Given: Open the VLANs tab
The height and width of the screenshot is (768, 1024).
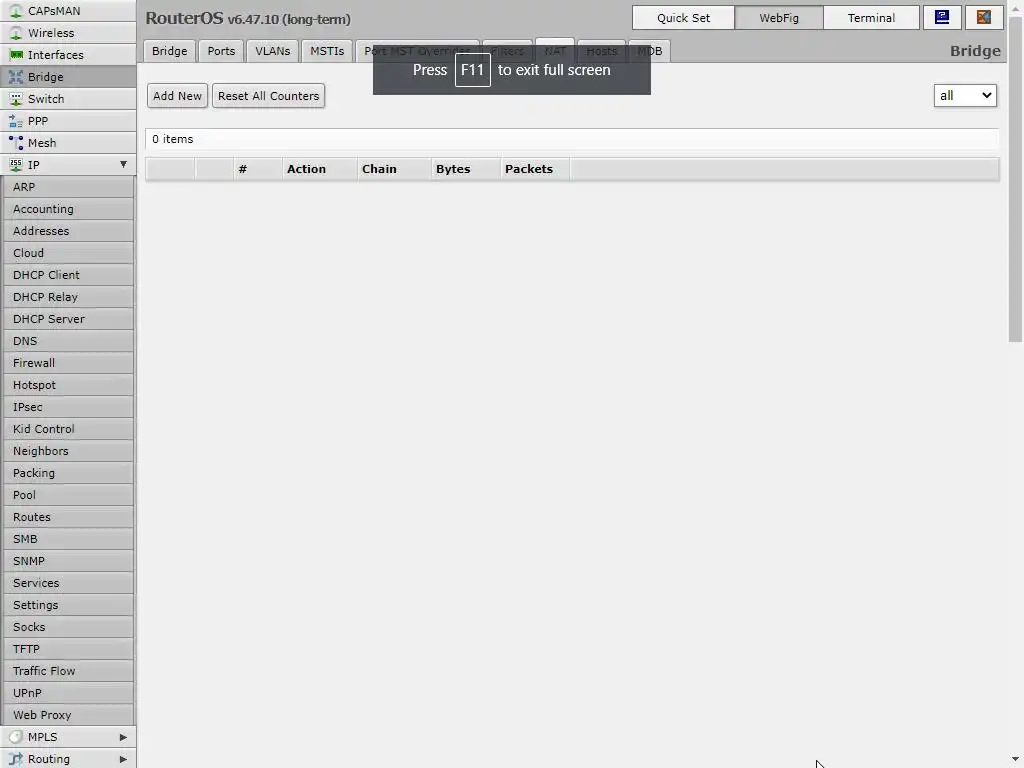Looking at the screenshot, I should (272, 51).
